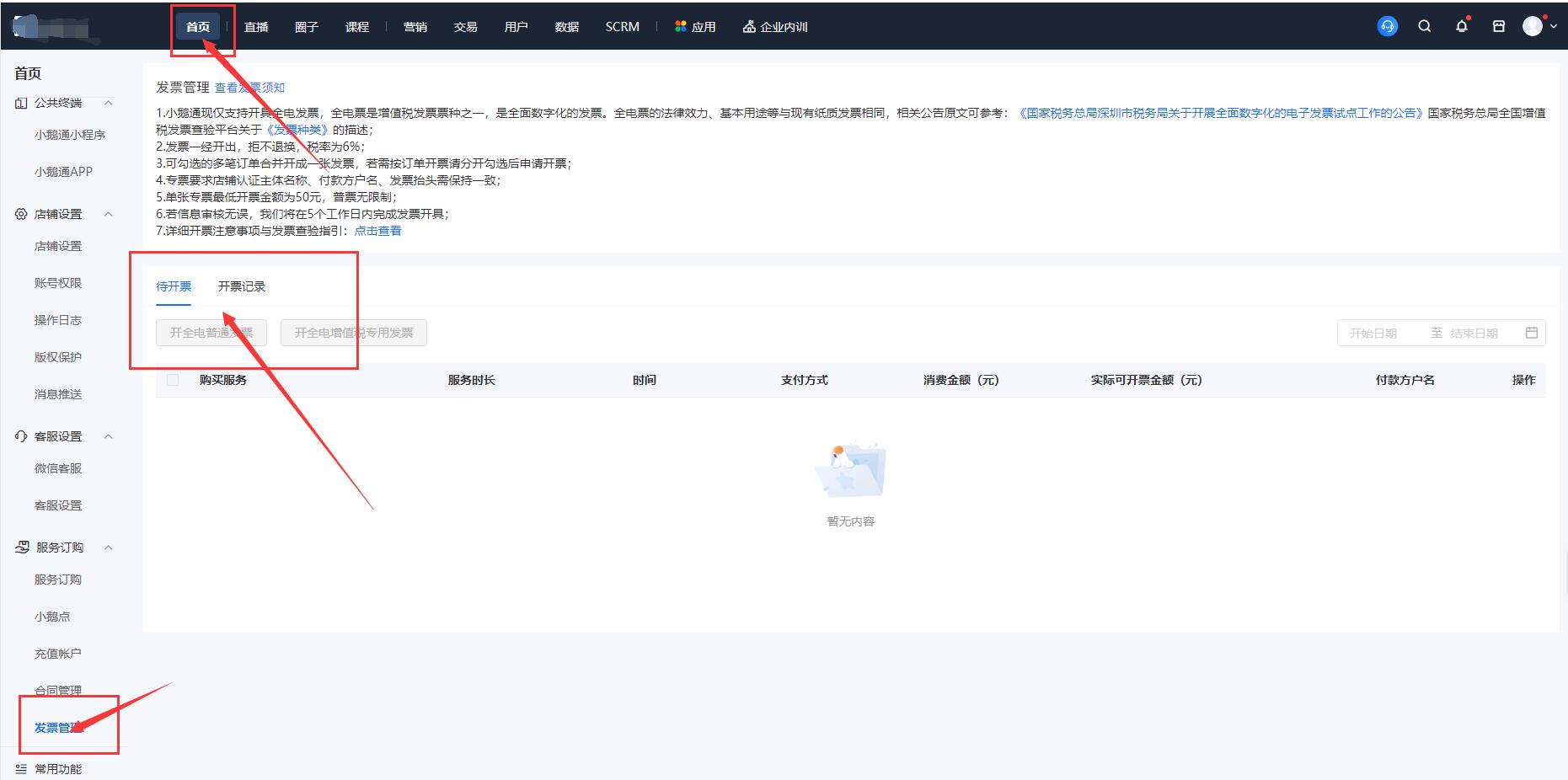
Task: Expand the avatar dropdown arrow
Action: click(1552, 27)
